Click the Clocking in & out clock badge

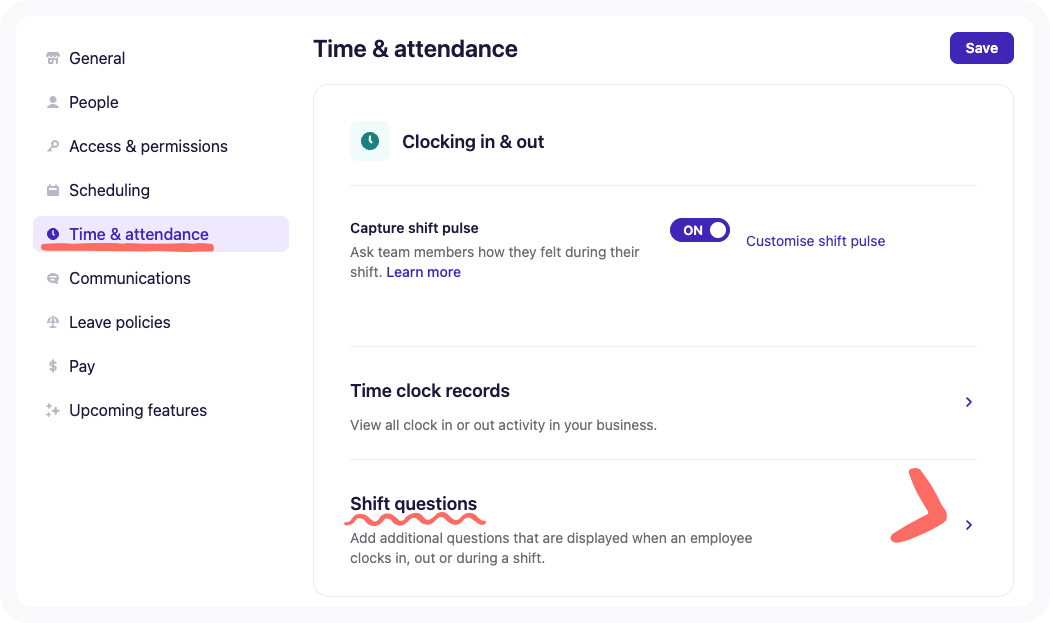[x=370, y=141]
